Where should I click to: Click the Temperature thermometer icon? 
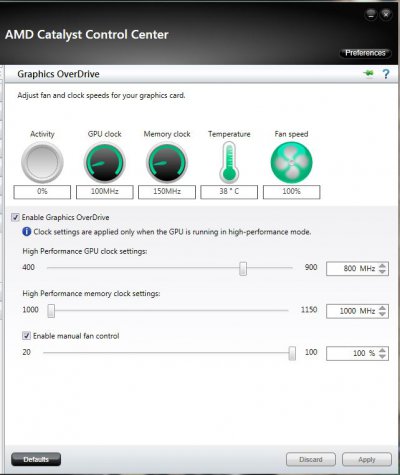(229, 162)
